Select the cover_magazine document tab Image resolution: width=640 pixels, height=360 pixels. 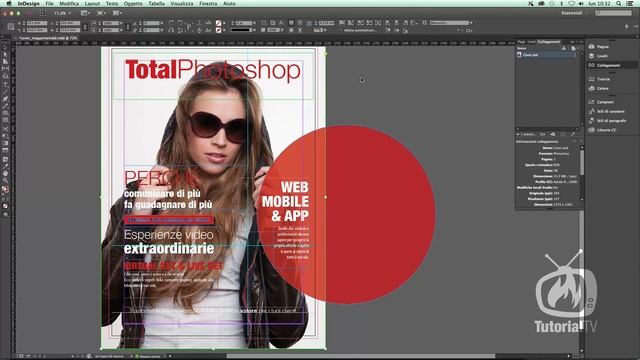[48, 38]
